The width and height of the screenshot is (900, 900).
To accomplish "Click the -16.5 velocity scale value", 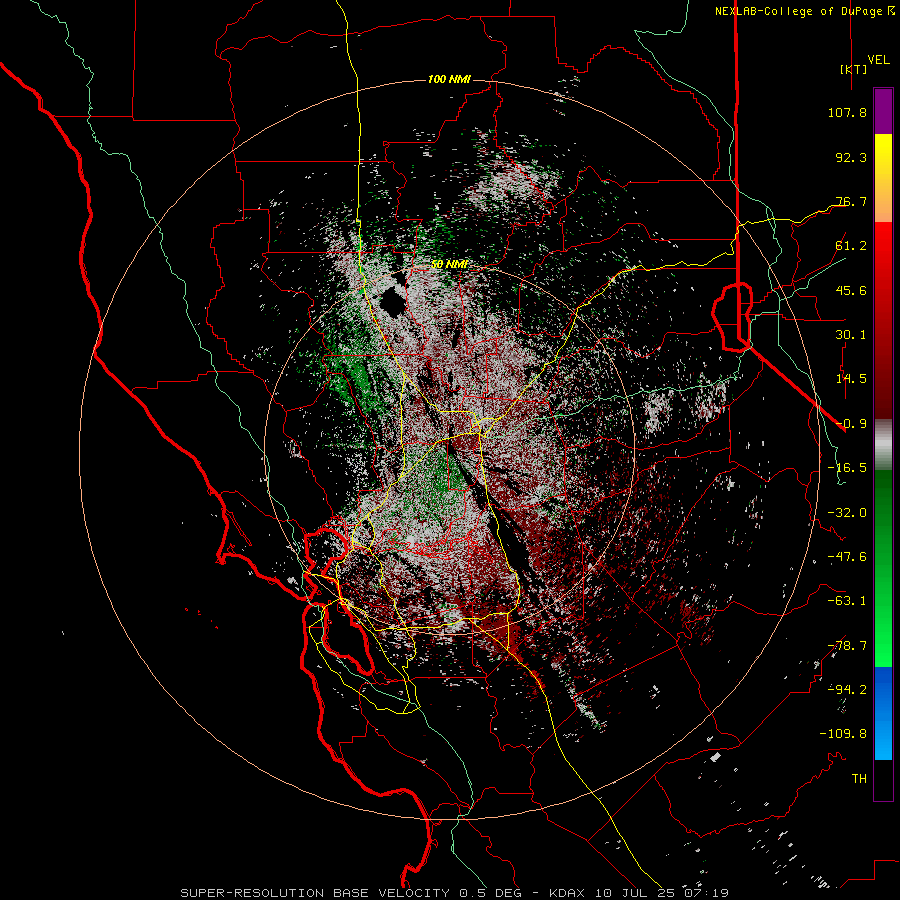I will [847, 468].
